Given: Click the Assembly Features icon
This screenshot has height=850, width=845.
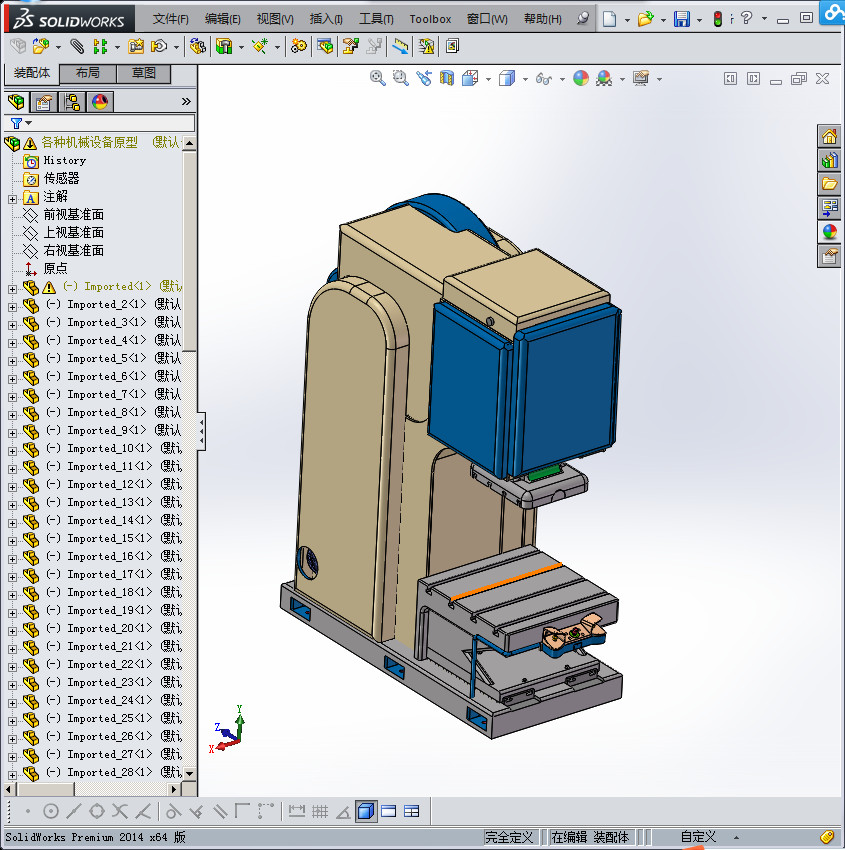Looking at the screenshot, I should click(x=224, y=47).
